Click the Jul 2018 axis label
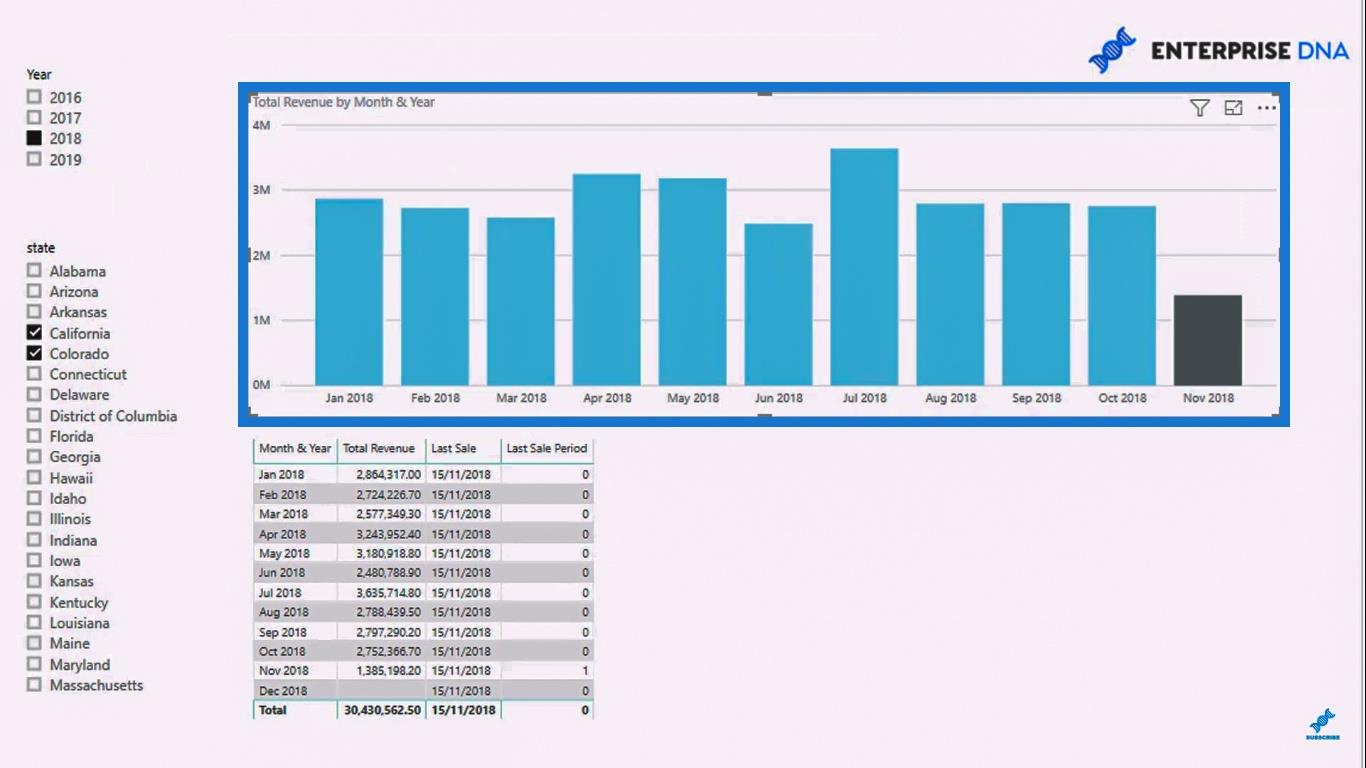1366x768 pixels. (865, 398)
